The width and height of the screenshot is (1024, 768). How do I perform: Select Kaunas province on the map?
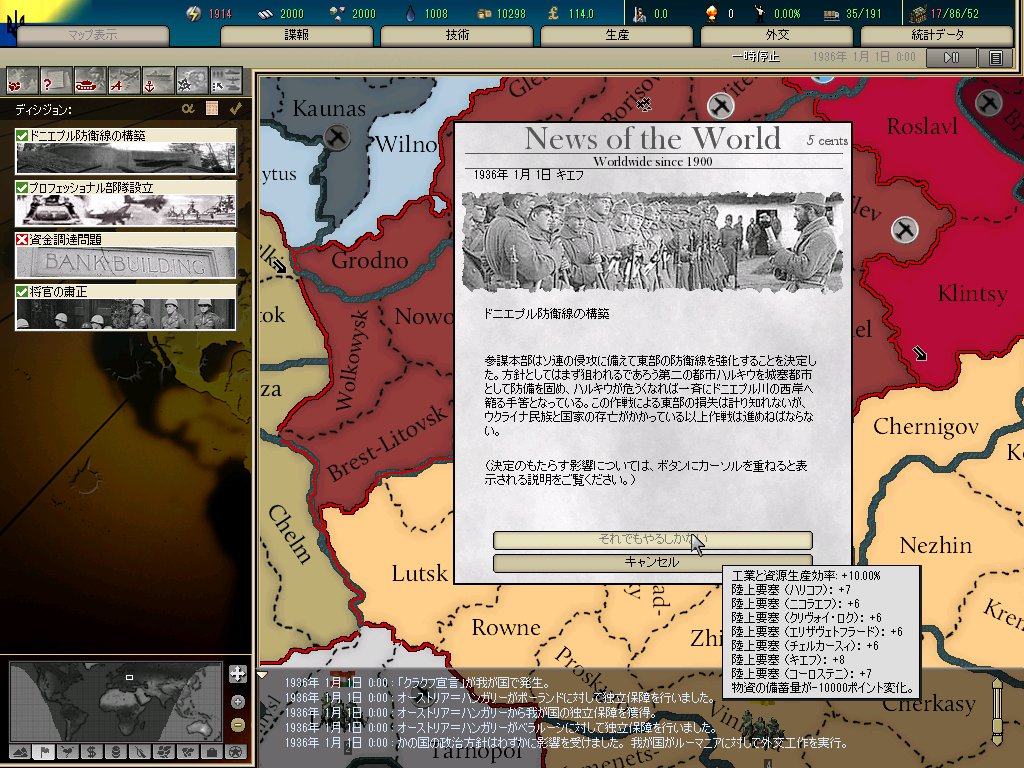click(329, 108)
